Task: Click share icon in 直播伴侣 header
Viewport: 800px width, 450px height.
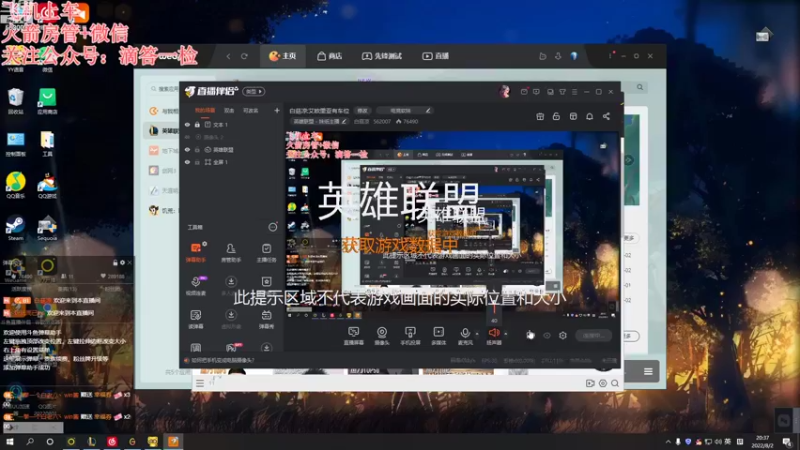Action: click(606, 116)
